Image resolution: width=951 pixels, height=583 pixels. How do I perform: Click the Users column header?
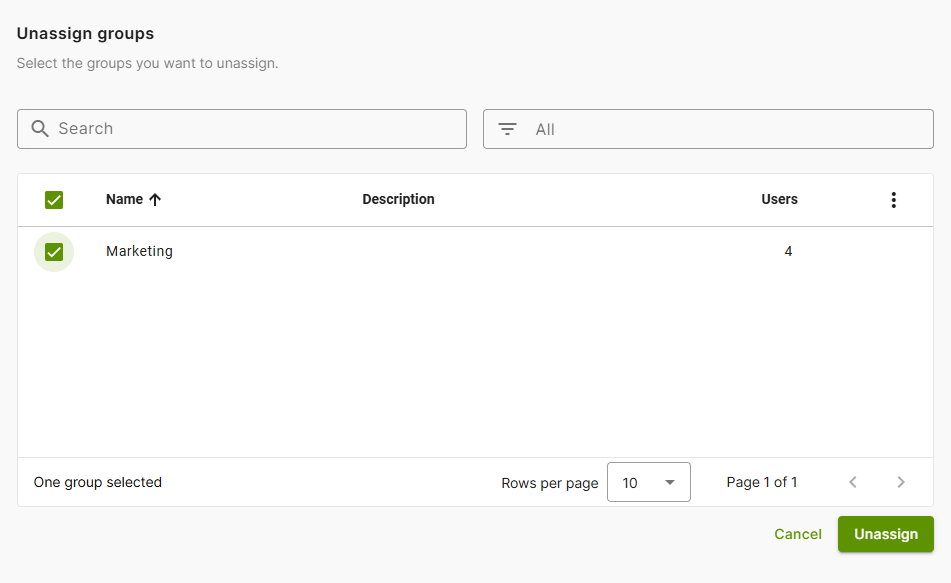tap(779, 200)
